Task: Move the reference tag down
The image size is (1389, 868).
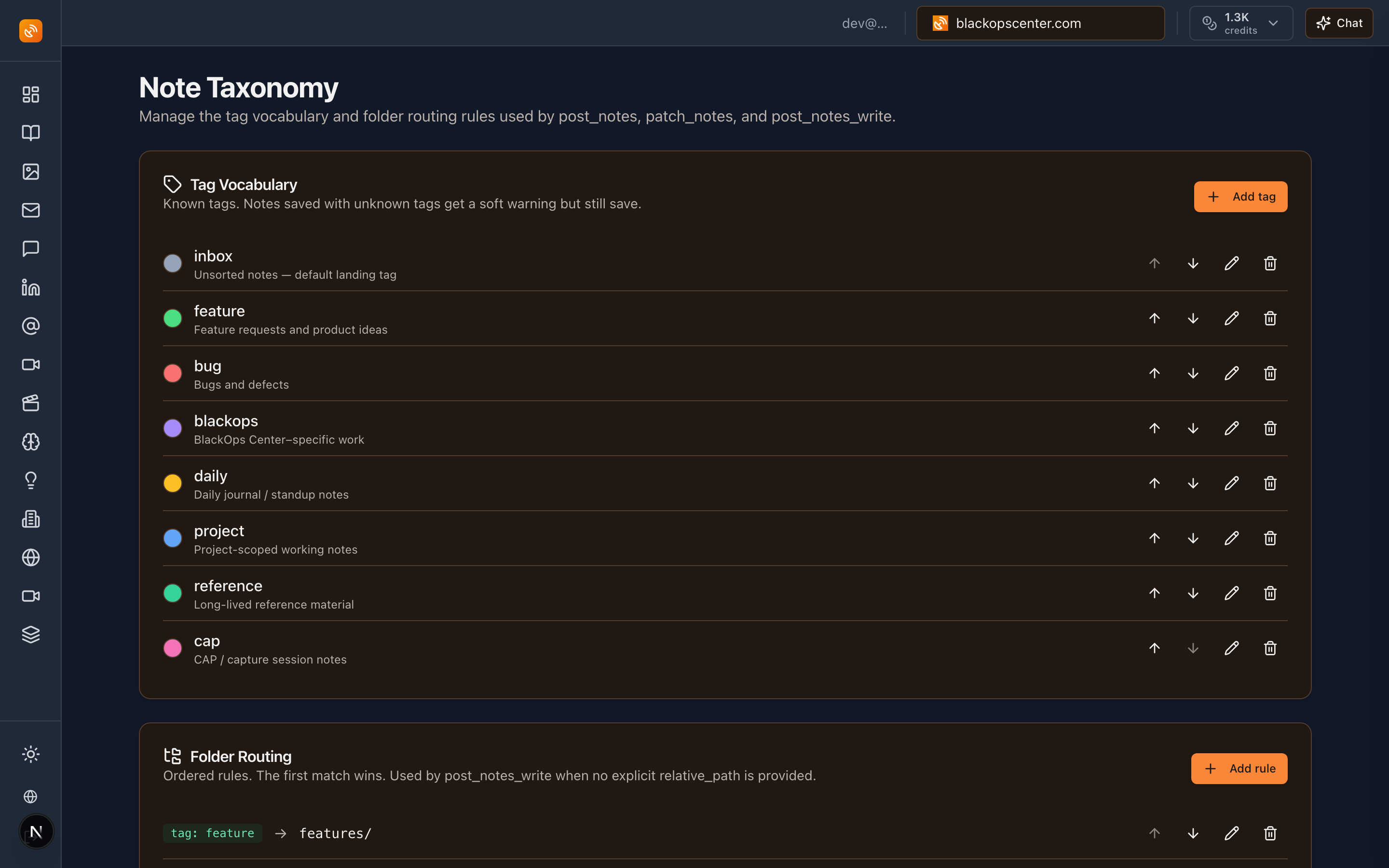Action: tap(1193, 593)
